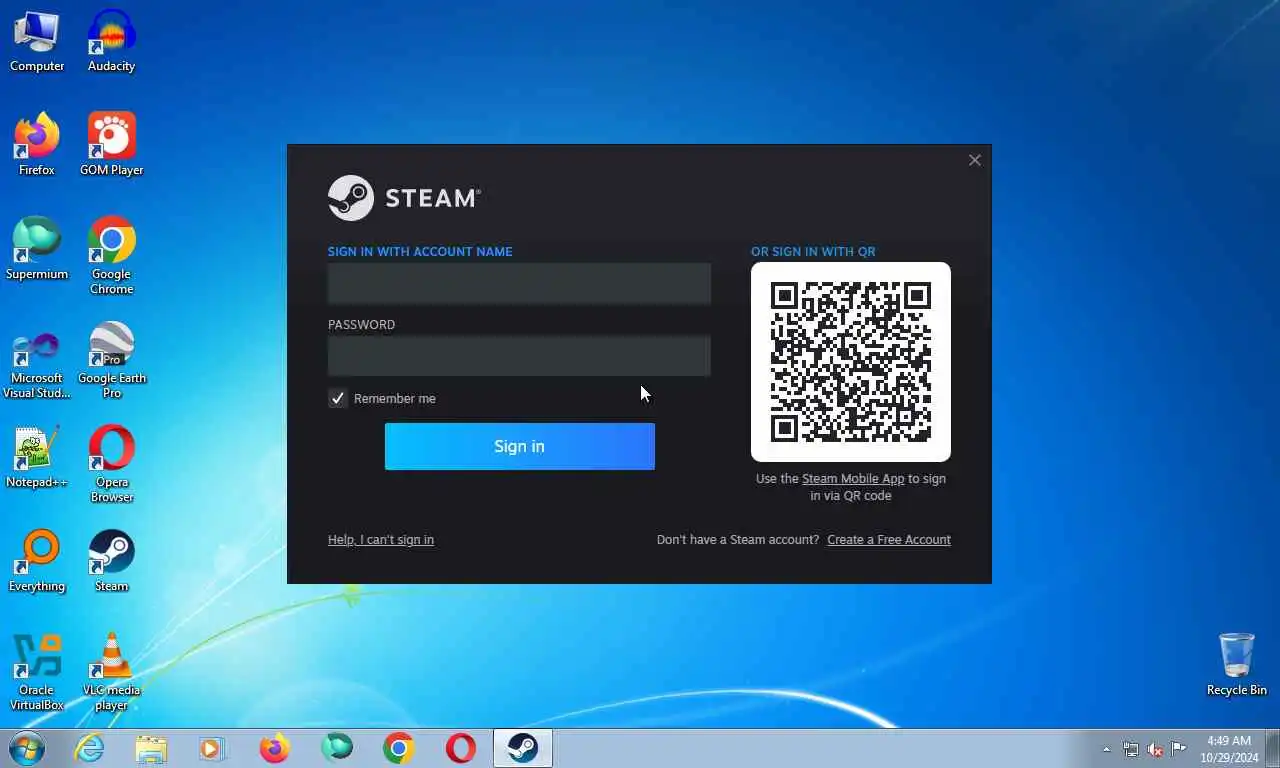Screen dimensions: 1280x768
Task: Click the SIGN IN WITH ACCOUNT NAME label
Action: 420,252
